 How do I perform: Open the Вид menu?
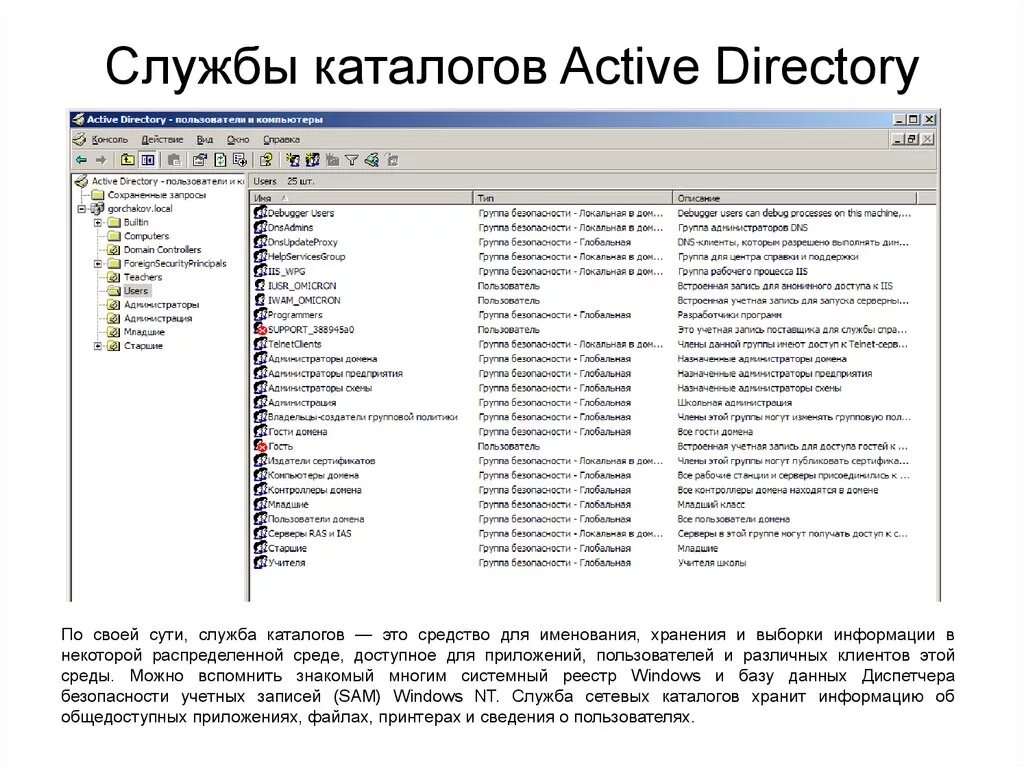pyautogui.click(x=205, y=139)
